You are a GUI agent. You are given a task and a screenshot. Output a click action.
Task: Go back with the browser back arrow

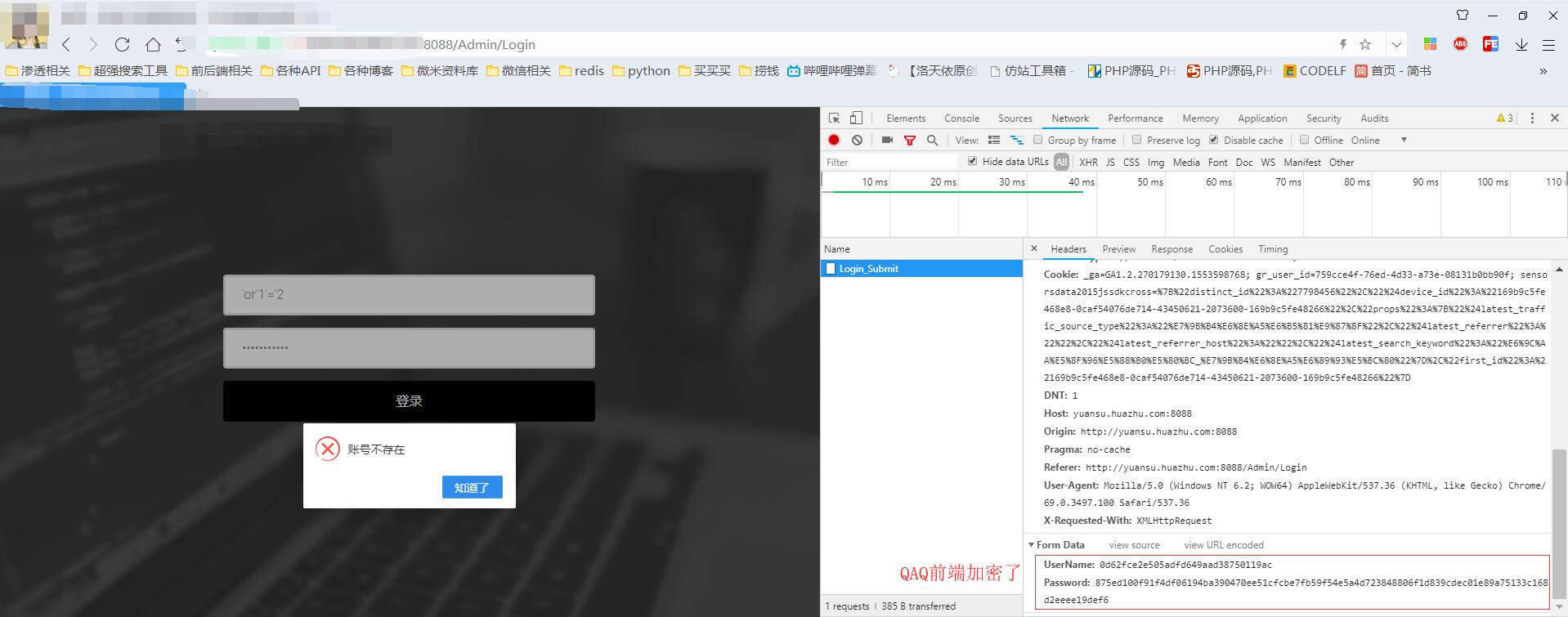66,44
